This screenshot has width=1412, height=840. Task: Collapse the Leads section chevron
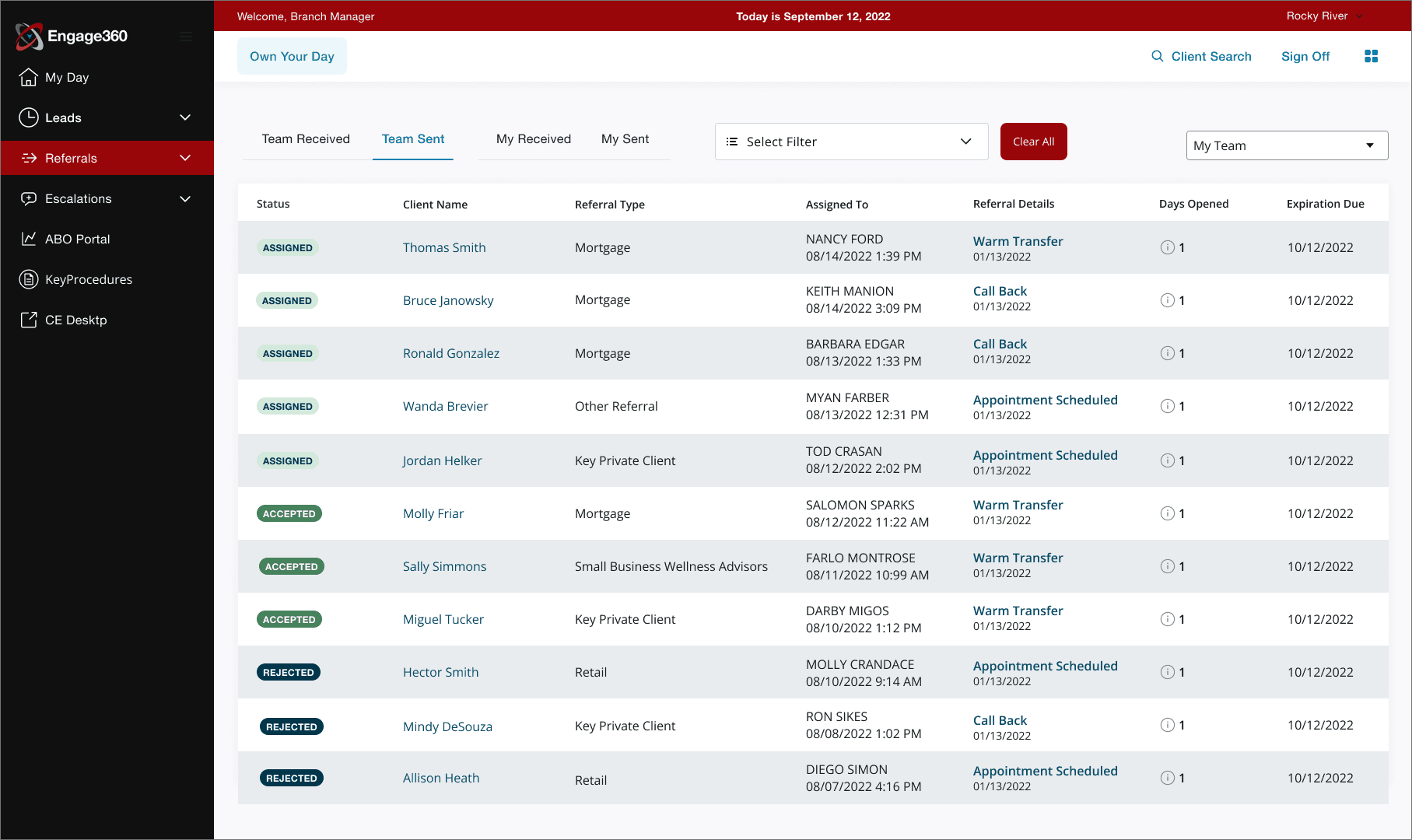click(x=185, y=117)
